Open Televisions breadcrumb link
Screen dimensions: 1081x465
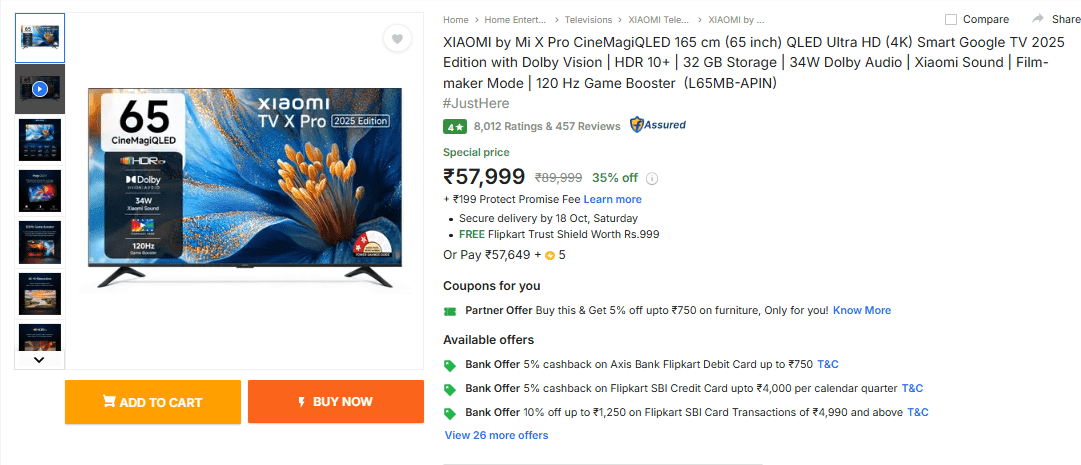point(588,19)
